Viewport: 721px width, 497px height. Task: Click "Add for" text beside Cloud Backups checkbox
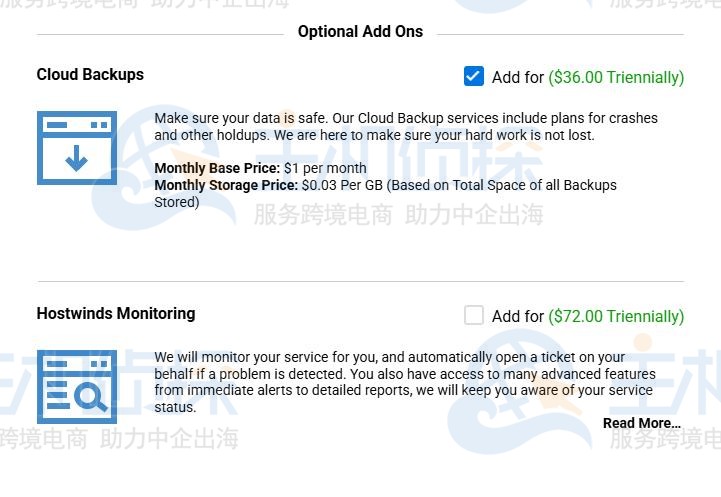518,77
